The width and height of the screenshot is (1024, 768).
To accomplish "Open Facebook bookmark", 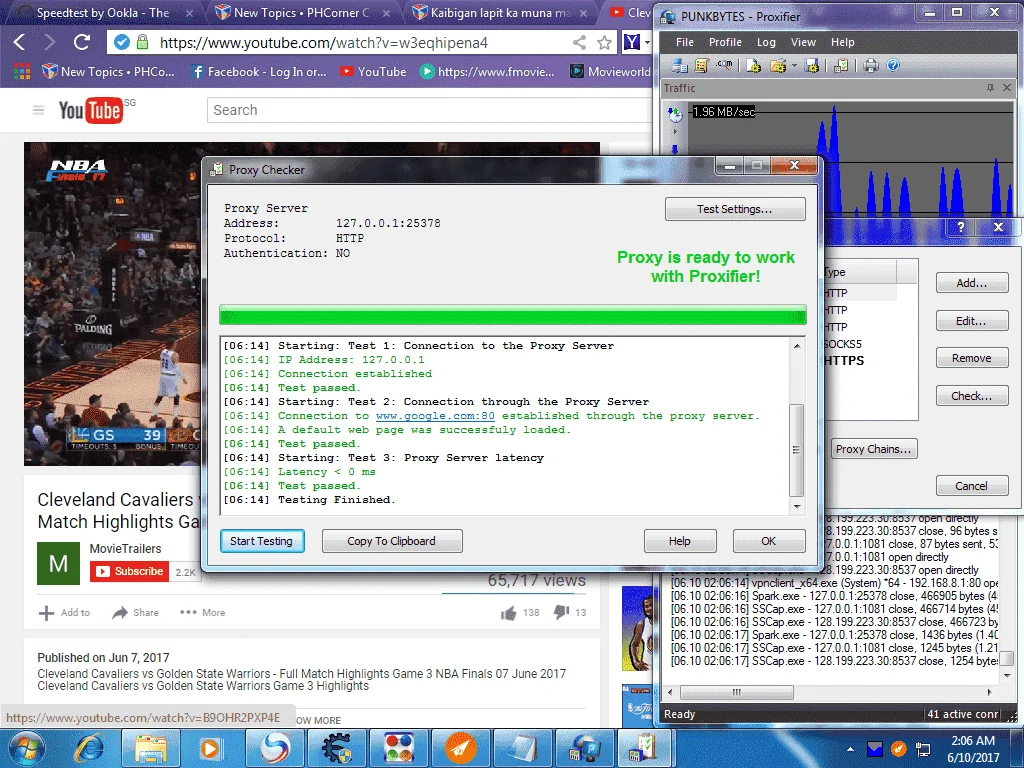I will [x=259, y=71].
